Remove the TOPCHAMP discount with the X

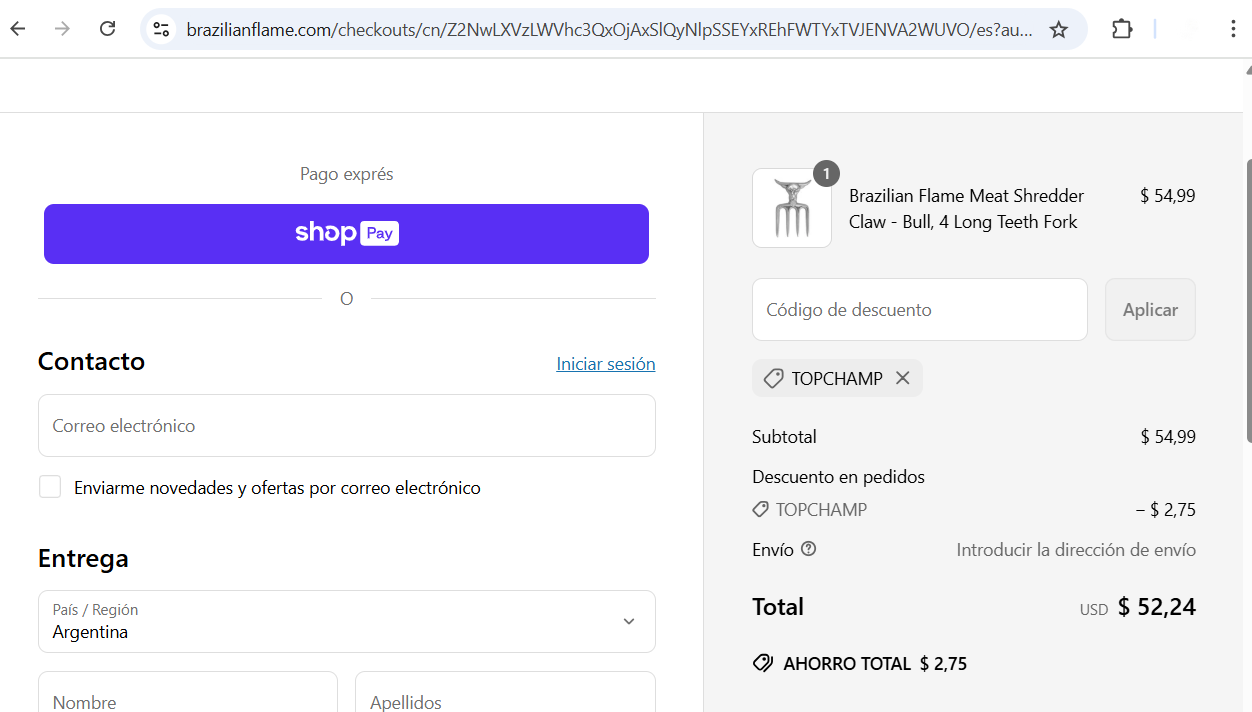coord(902,378)
